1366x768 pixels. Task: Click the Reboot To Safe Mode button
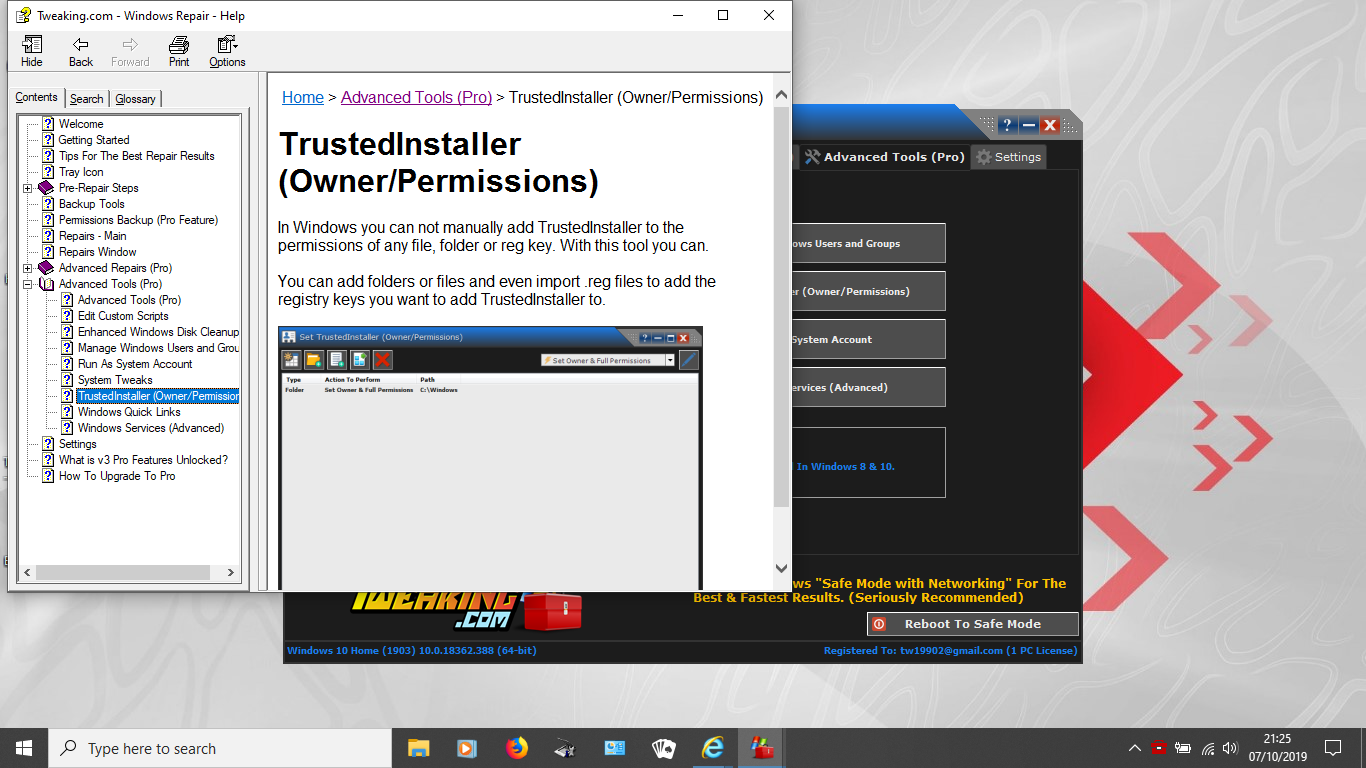pyautogui.click(x=972, y=624)
